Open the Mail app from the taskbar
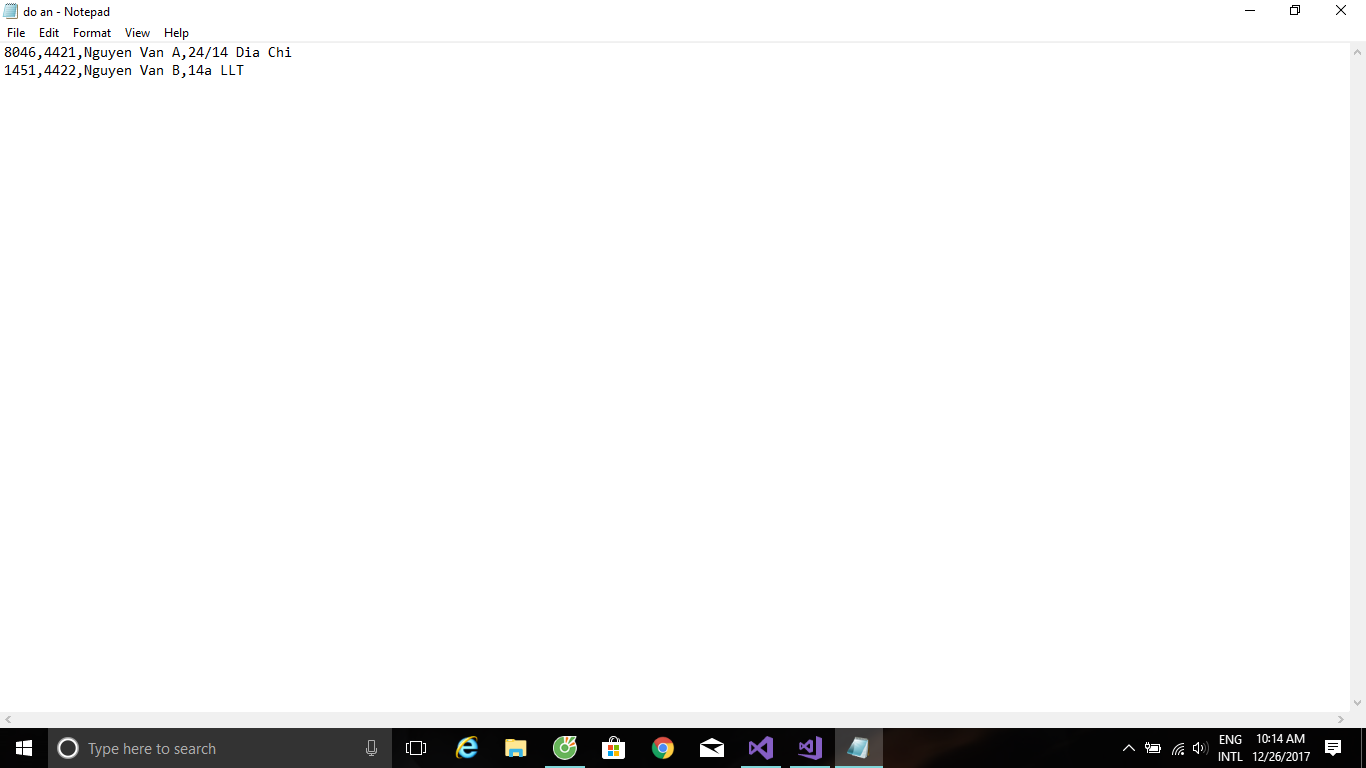The height and width of the screenshot is (768, 1366). [711, 748]
